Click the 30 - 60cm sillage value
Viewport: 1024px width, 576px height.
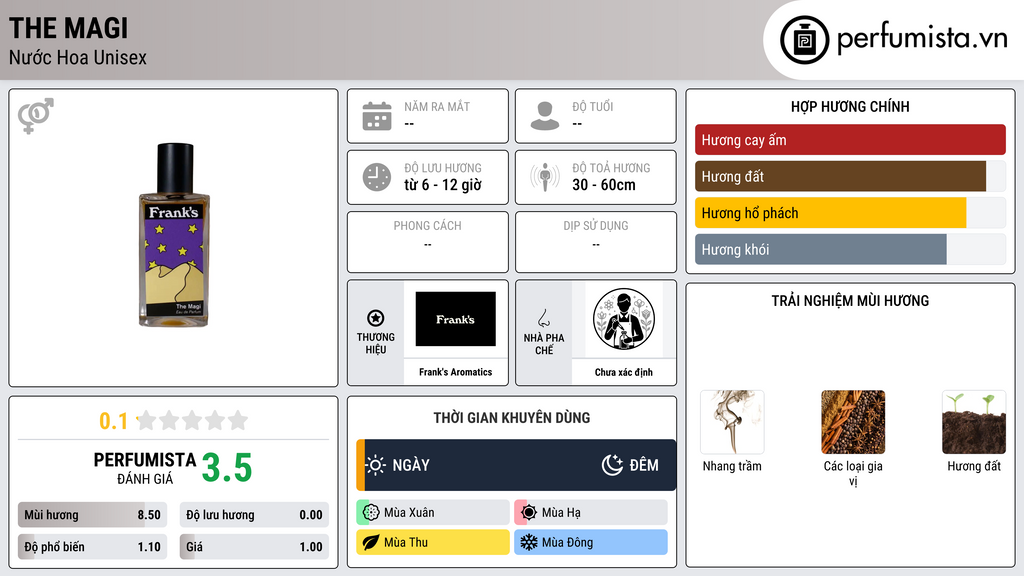[x=604, y=185]
